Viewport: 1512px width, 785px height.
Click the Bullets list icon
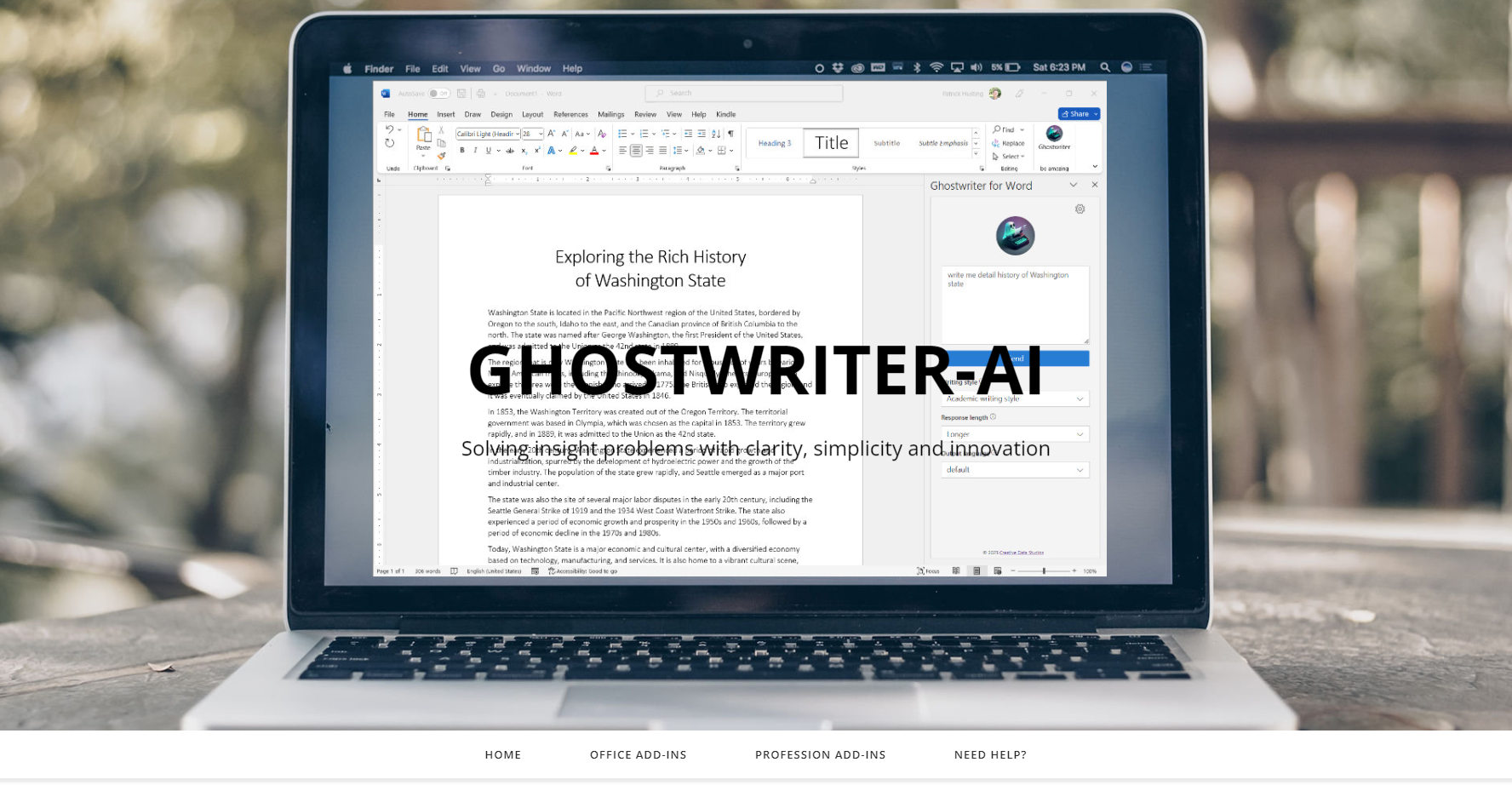622,134
